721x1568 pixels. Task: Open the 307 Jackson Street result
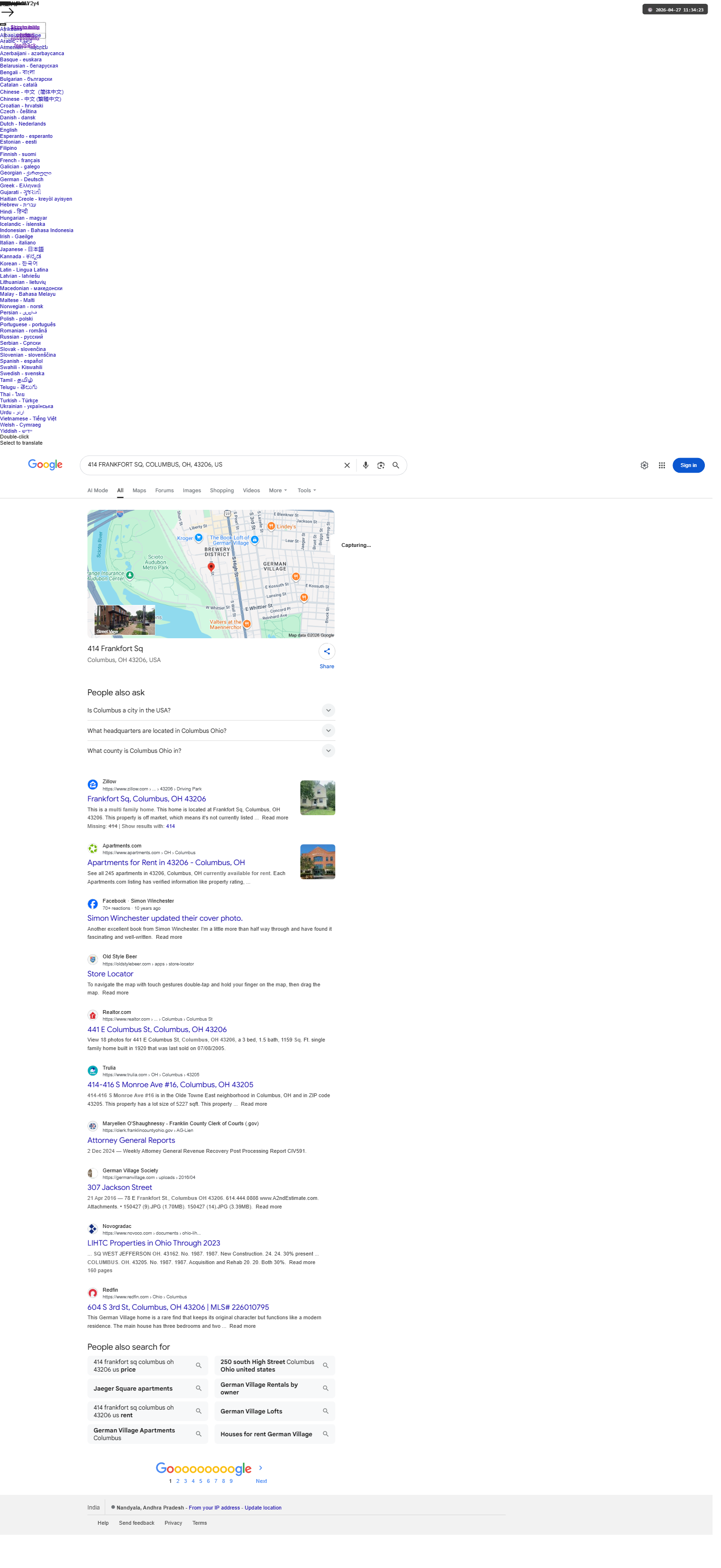[x=120, y=1188]
